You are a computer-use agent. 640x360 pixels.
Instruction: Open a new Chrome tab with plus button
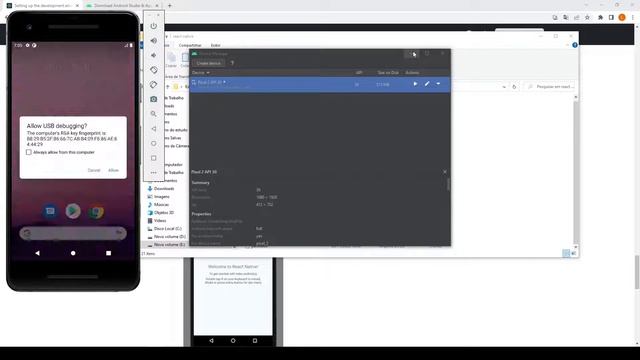coord(170,6)
